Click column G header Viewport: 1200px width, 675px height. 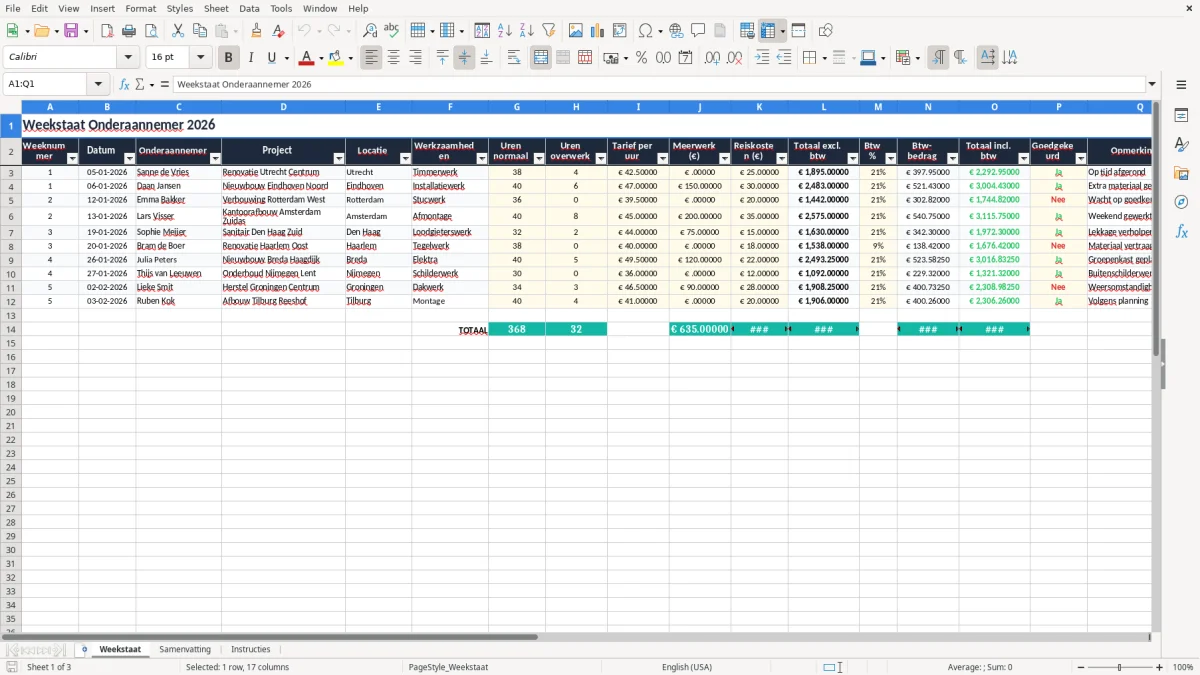[517, 106]
